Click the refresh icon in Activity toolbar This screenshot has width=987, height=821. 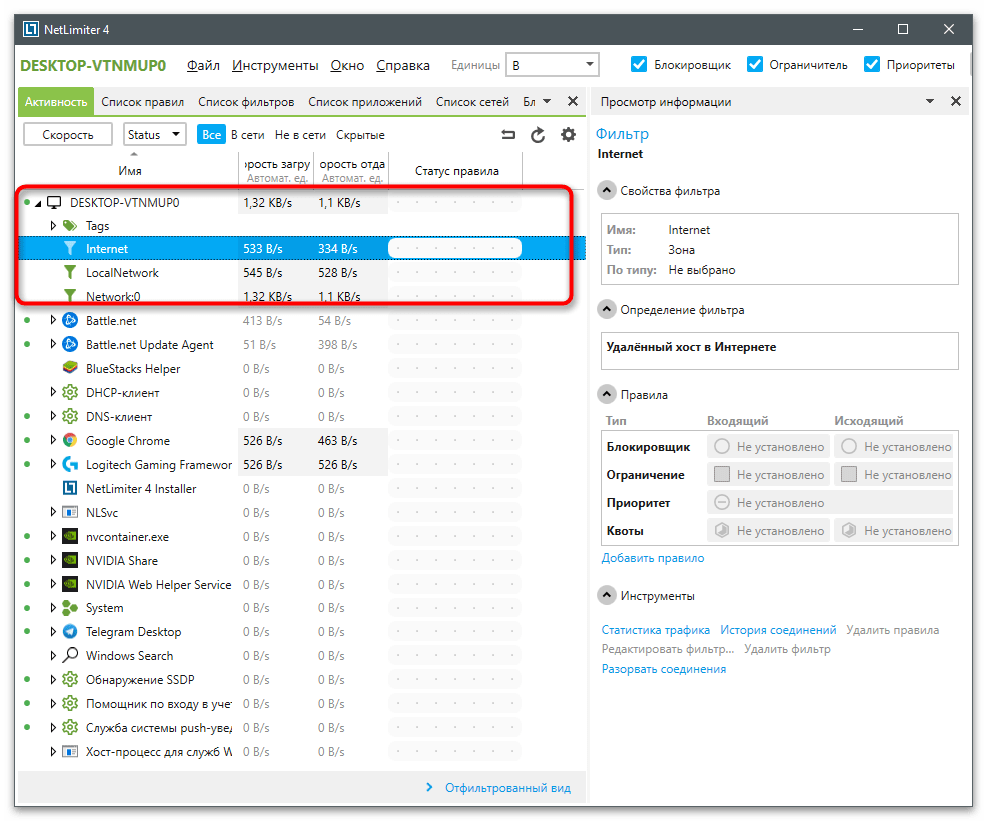pyautogui.click(x=538, y=135)
